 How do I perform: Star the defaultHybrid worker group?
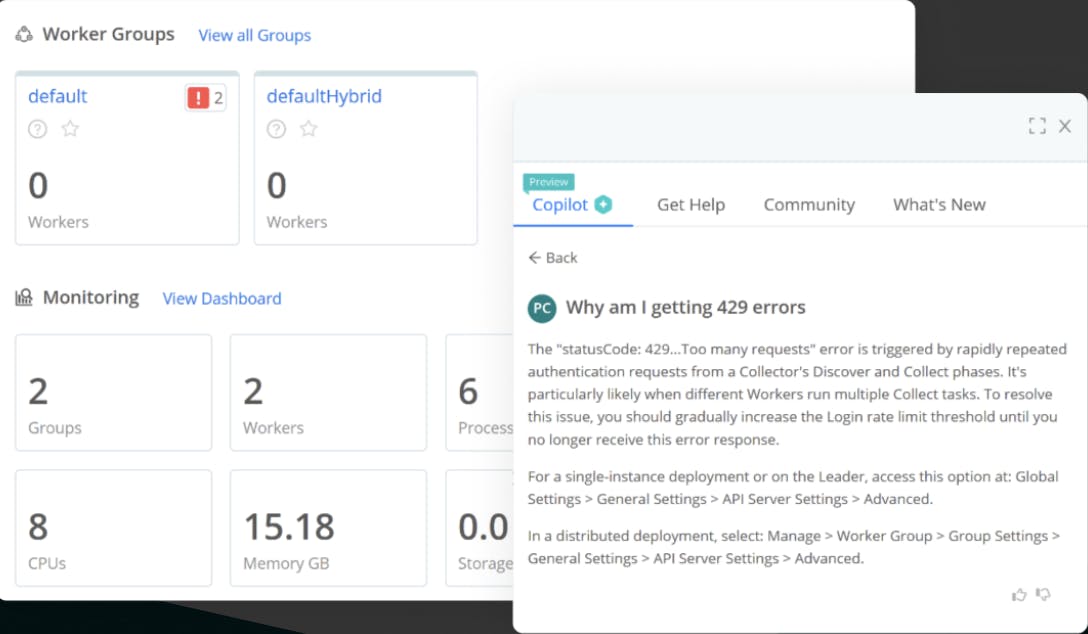pos(309,129)
